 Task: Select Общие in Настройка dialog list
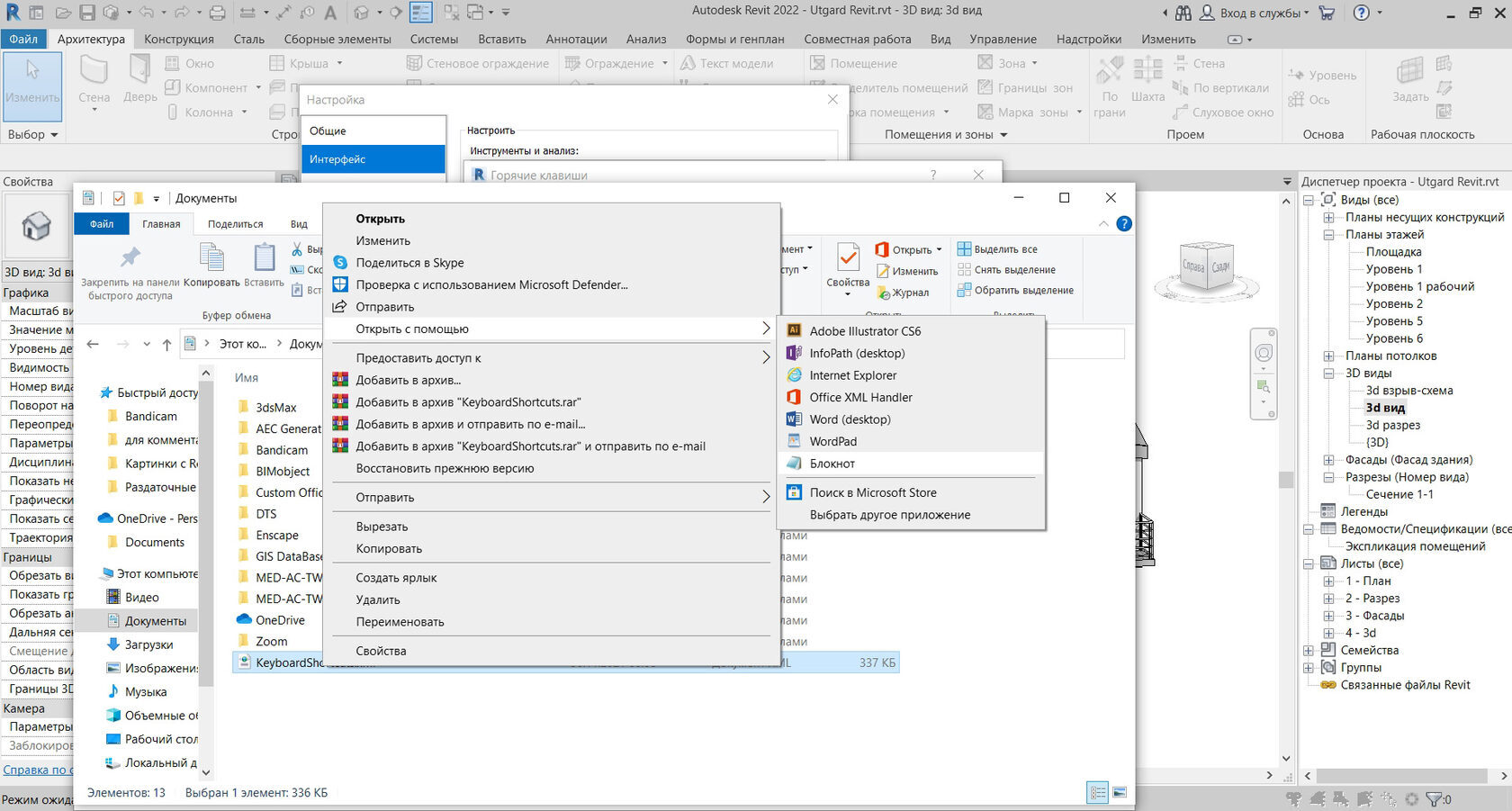point(373,131)
